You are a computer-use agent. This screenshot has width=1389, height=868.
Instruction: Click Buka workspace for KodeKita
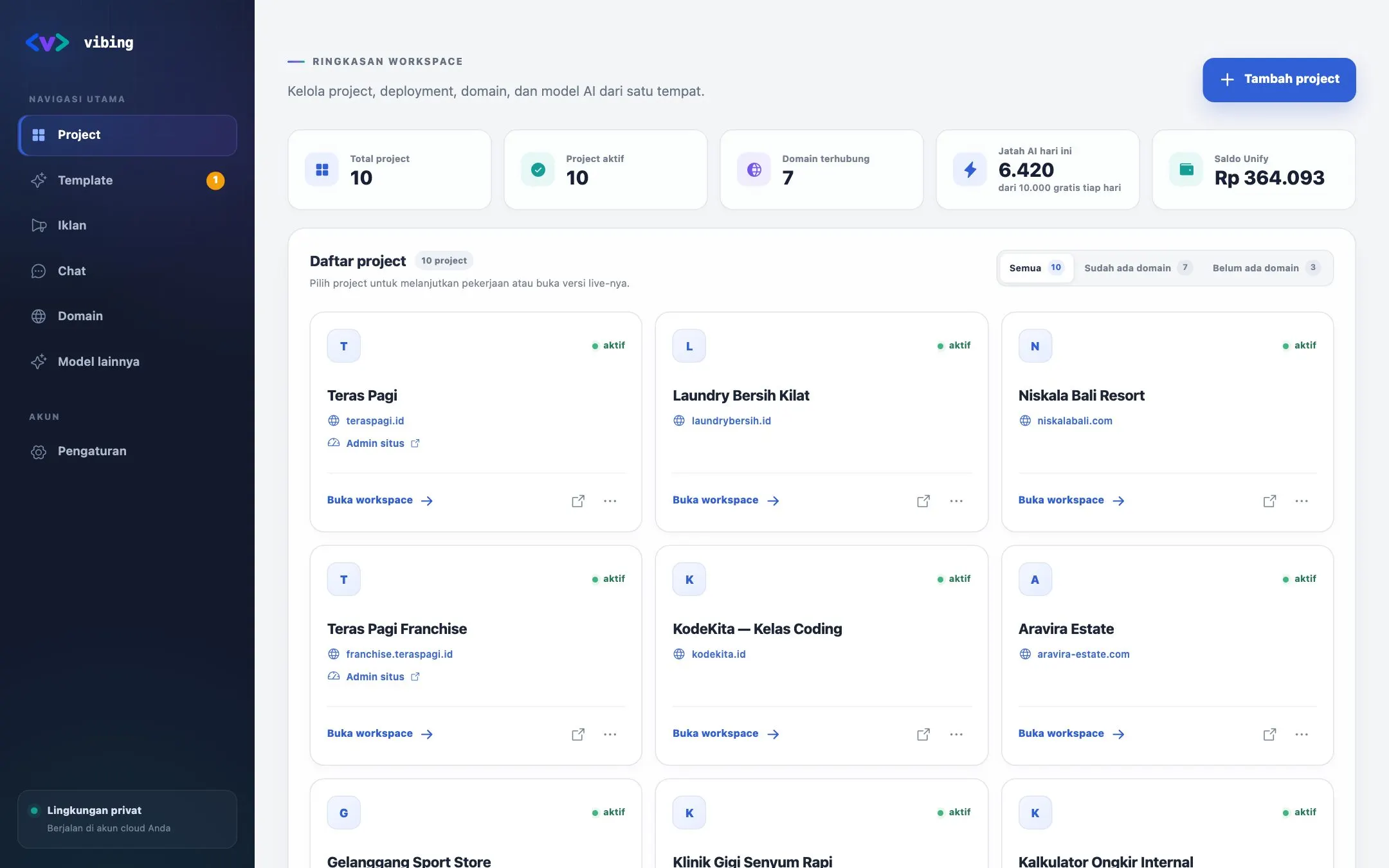726,734
